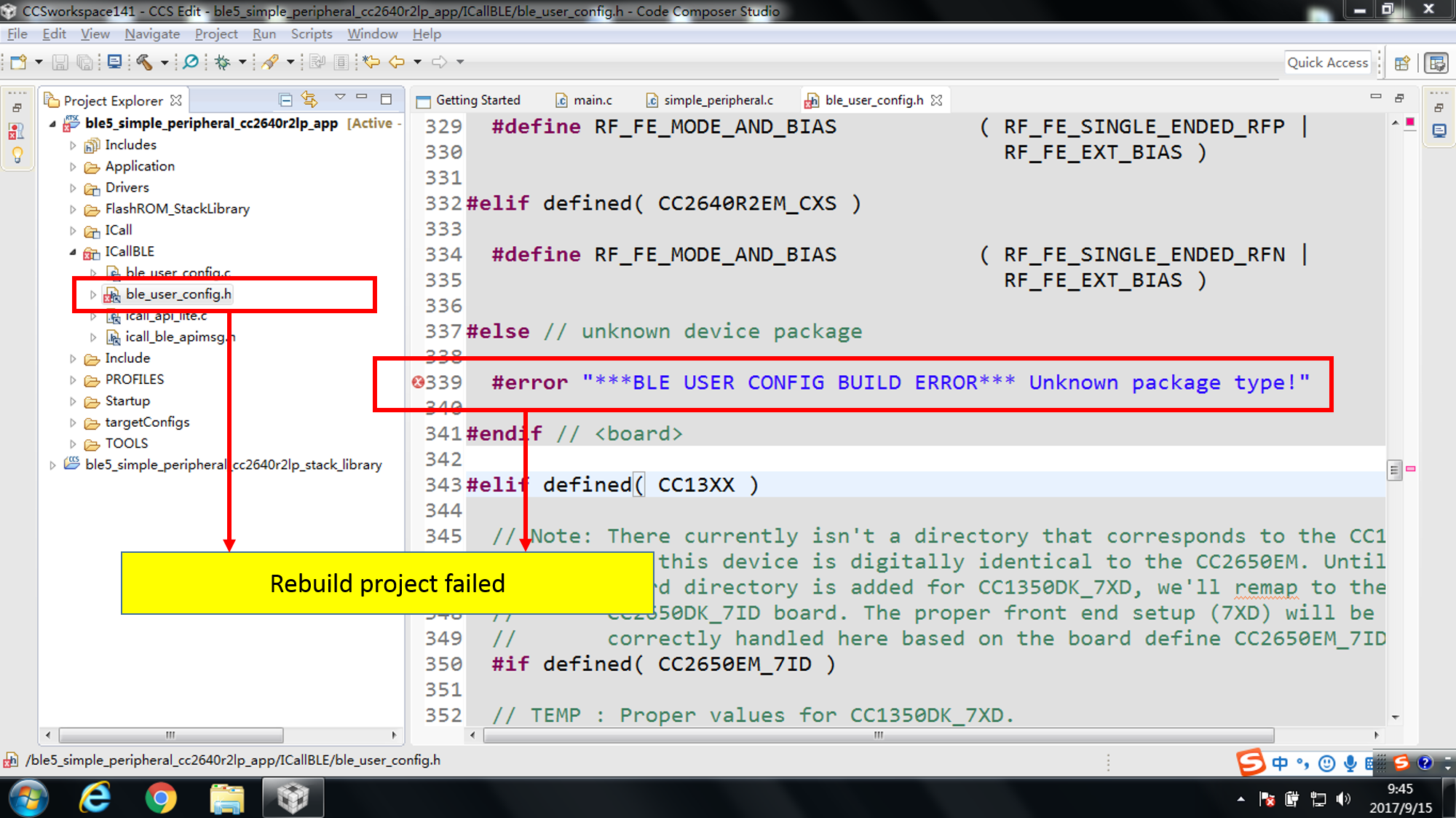Expand the Drivers folder
This screenshot has width=1456, height=818.
[73, 188]
